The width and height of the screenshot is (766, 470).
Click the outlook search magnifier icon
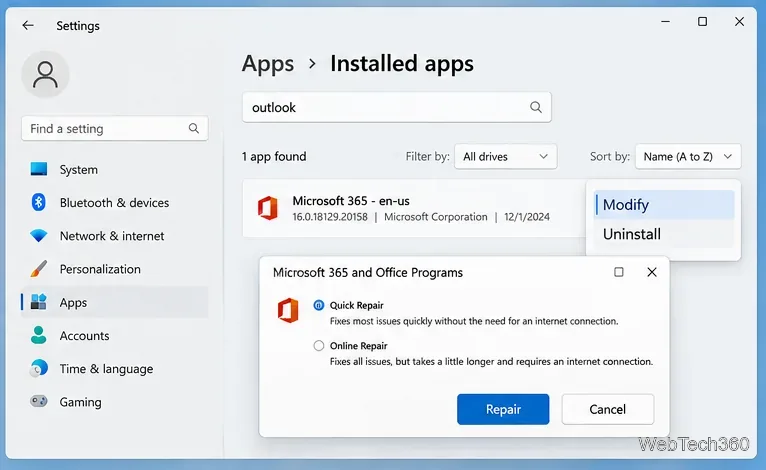click(536, 107)
